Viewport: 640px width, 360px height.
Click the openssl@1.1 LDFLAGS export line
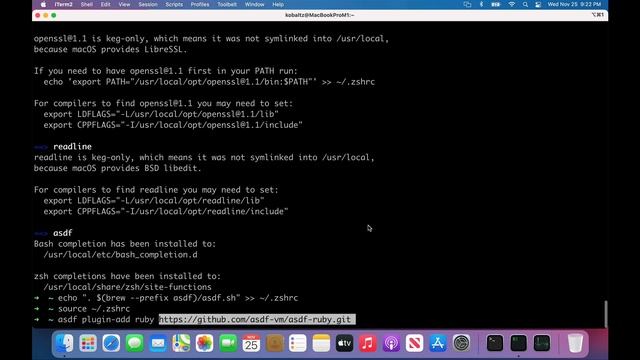(161, 114)
